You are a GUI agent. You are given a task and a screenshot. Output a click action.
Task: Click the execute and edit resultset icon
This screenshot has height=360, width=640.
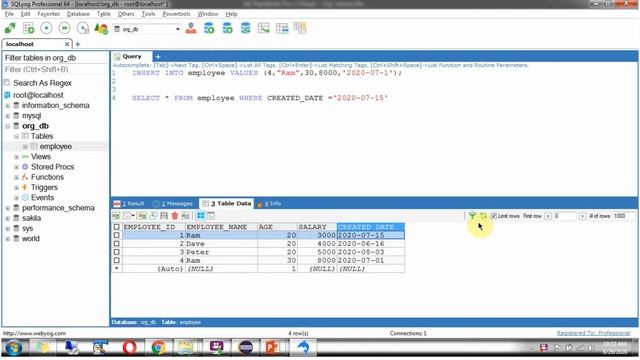click(83, 28)
